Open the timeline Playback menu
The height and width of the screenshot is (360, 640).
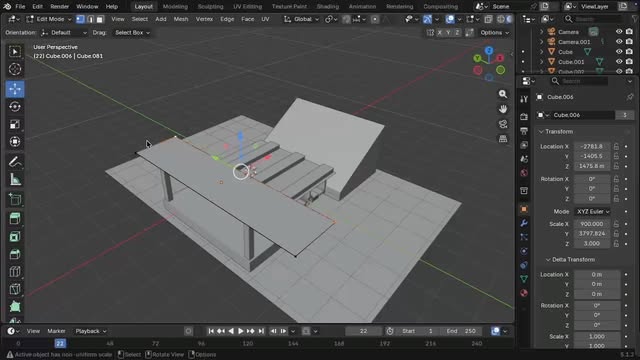(x=91, y=331)
